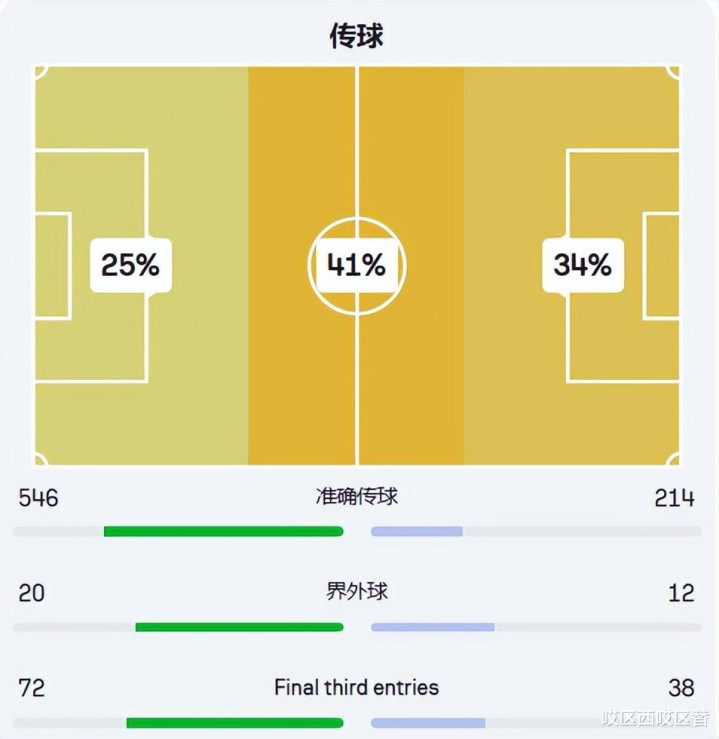Image resolution: width=719 pixels, height=739 pixels.
Task: Click the 41% middle third label
Action: coord(356,265)
